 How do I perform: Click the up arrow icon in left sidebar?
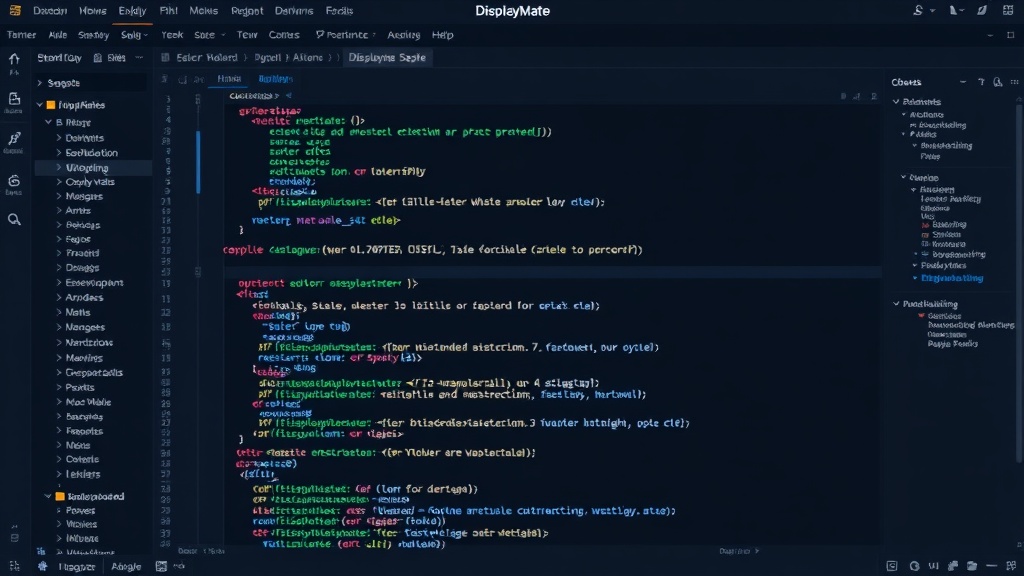coord(14,59)
